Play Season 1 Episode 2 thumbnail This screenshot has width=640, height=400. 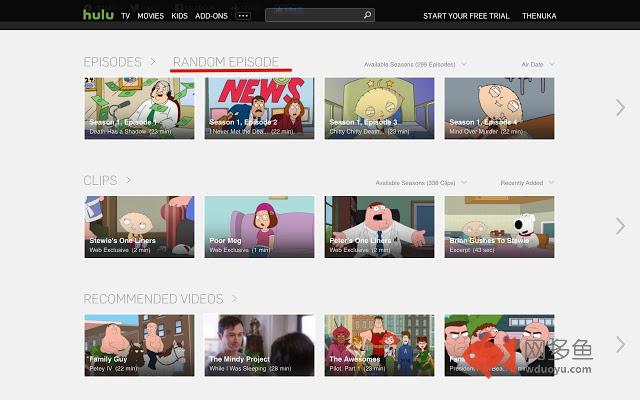(x=259, y=109)
